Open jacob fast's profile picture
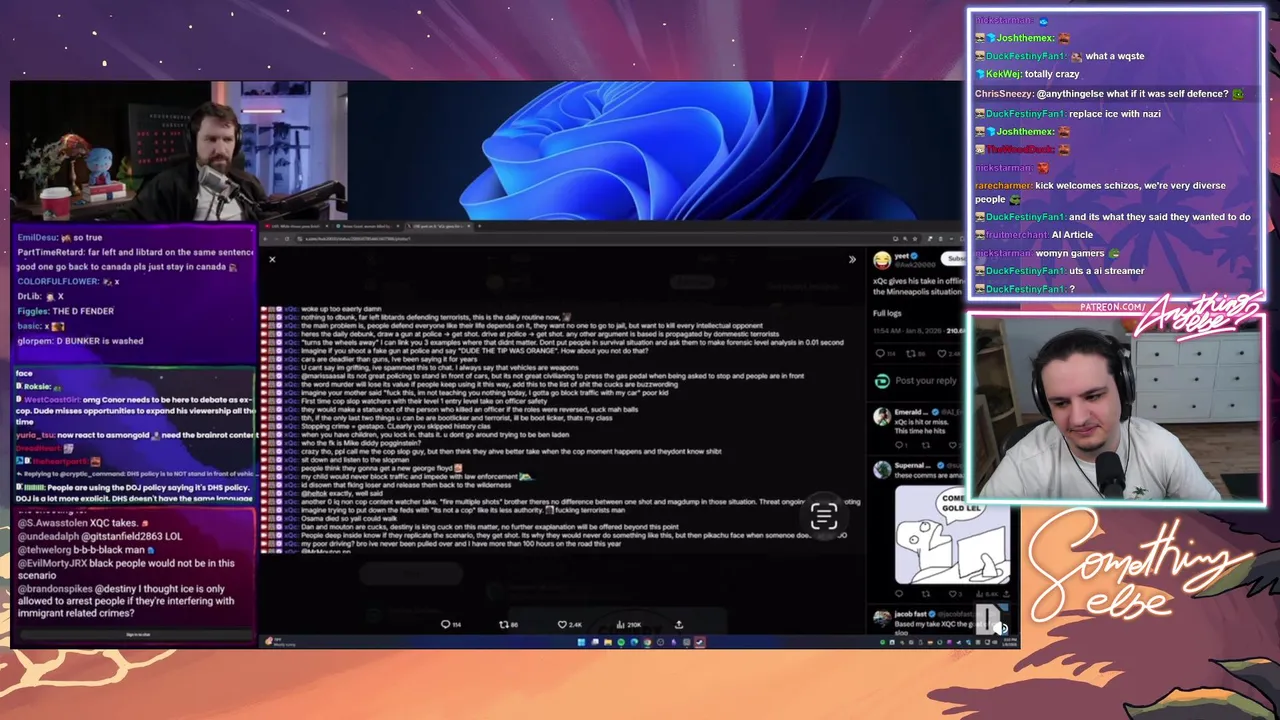The height and width of the screenshot is (720, 1280). [881, 618]
